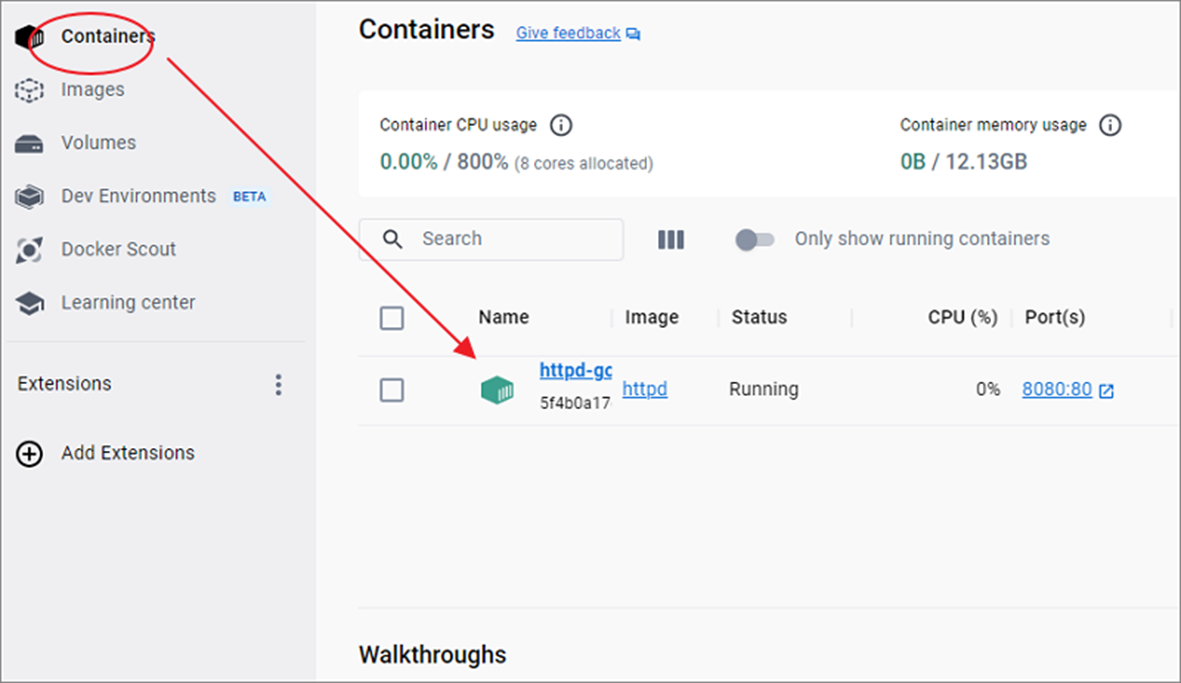Open Dev Environments section
The height and width of the screenshot is (683, 1181).
pyautogui.click(x=139, y=197)
